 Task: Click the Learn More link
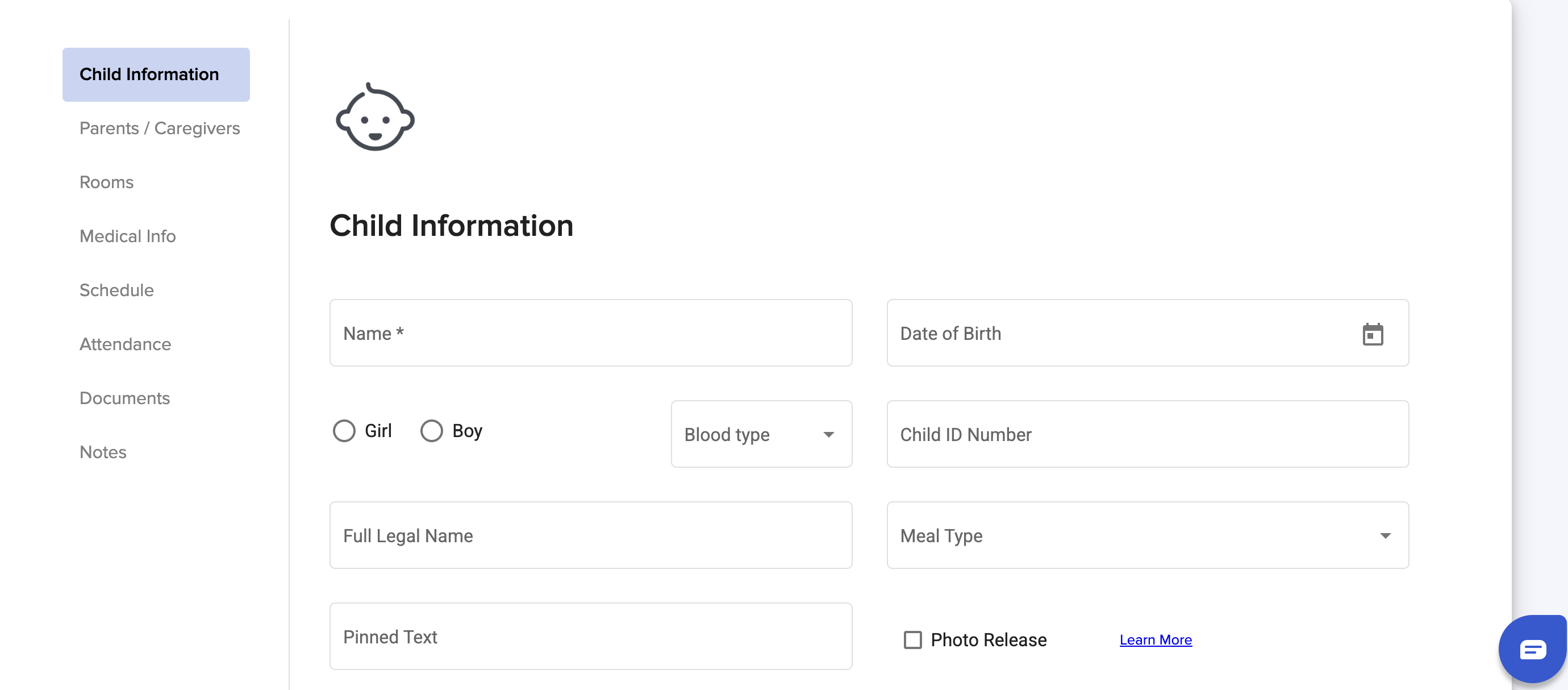point(1156,640)
